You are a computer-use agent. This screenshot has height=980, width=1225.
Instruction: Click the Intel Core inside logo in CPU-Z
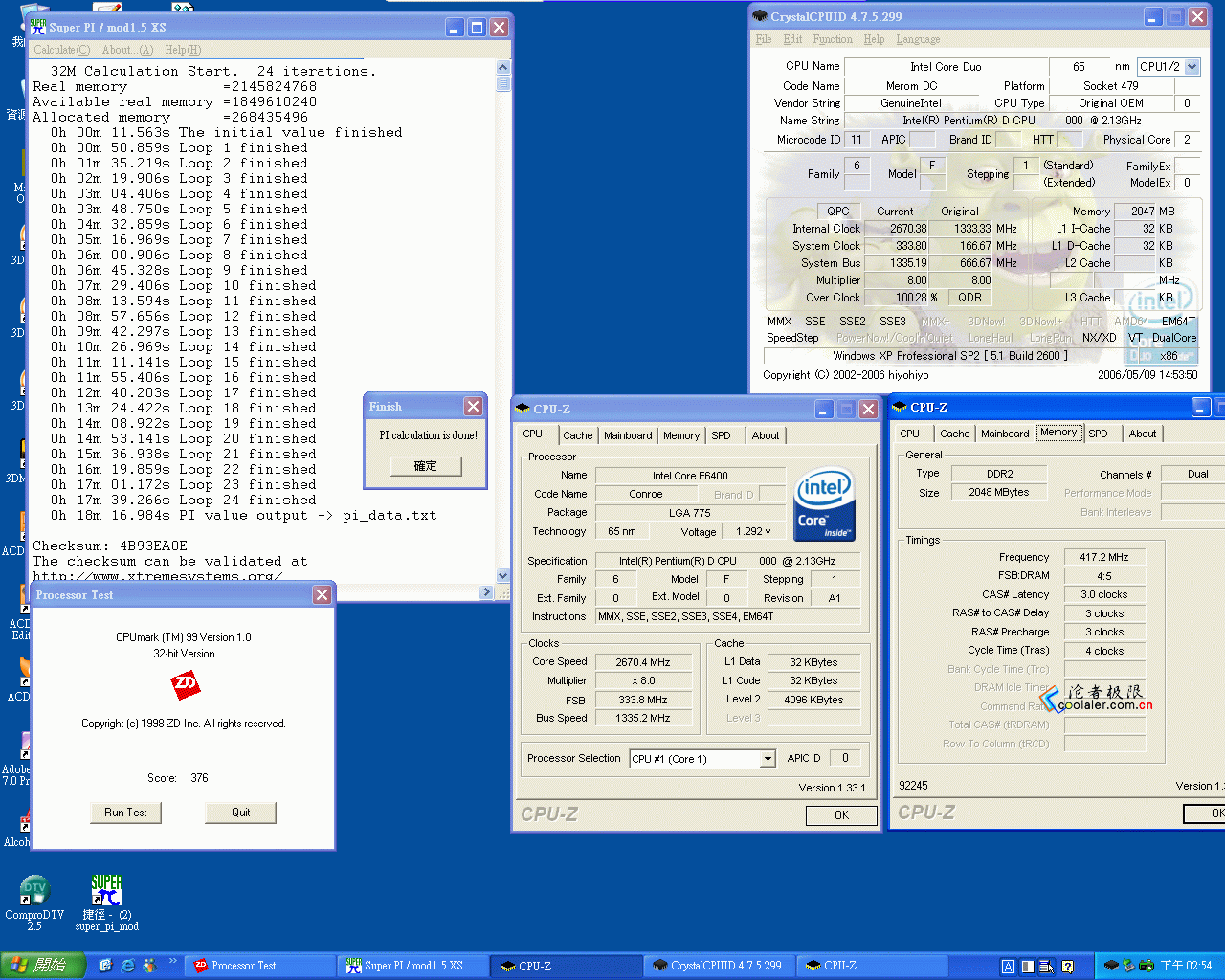click(824, 504)
